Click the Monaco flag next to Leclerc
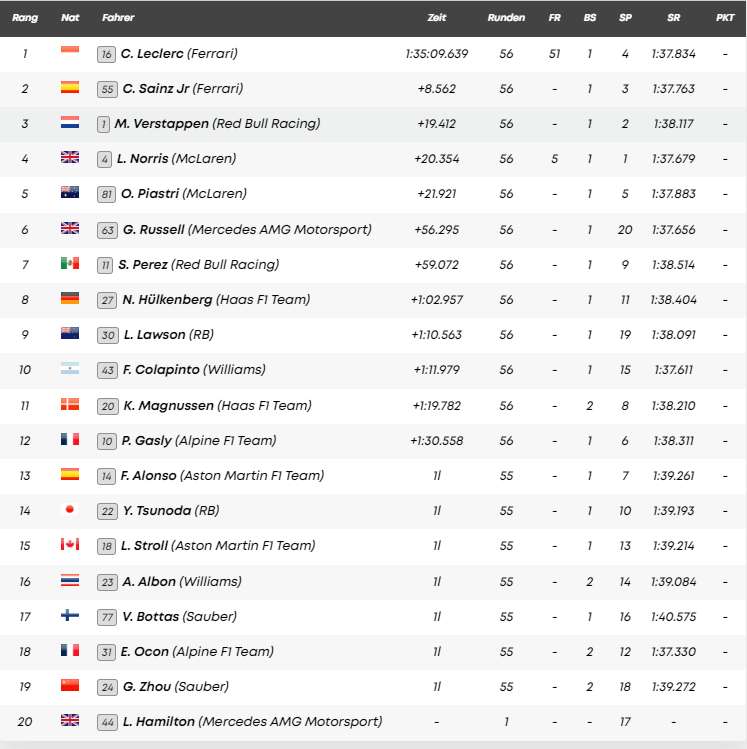The image size is (747, 749). (x=70, y=53)
